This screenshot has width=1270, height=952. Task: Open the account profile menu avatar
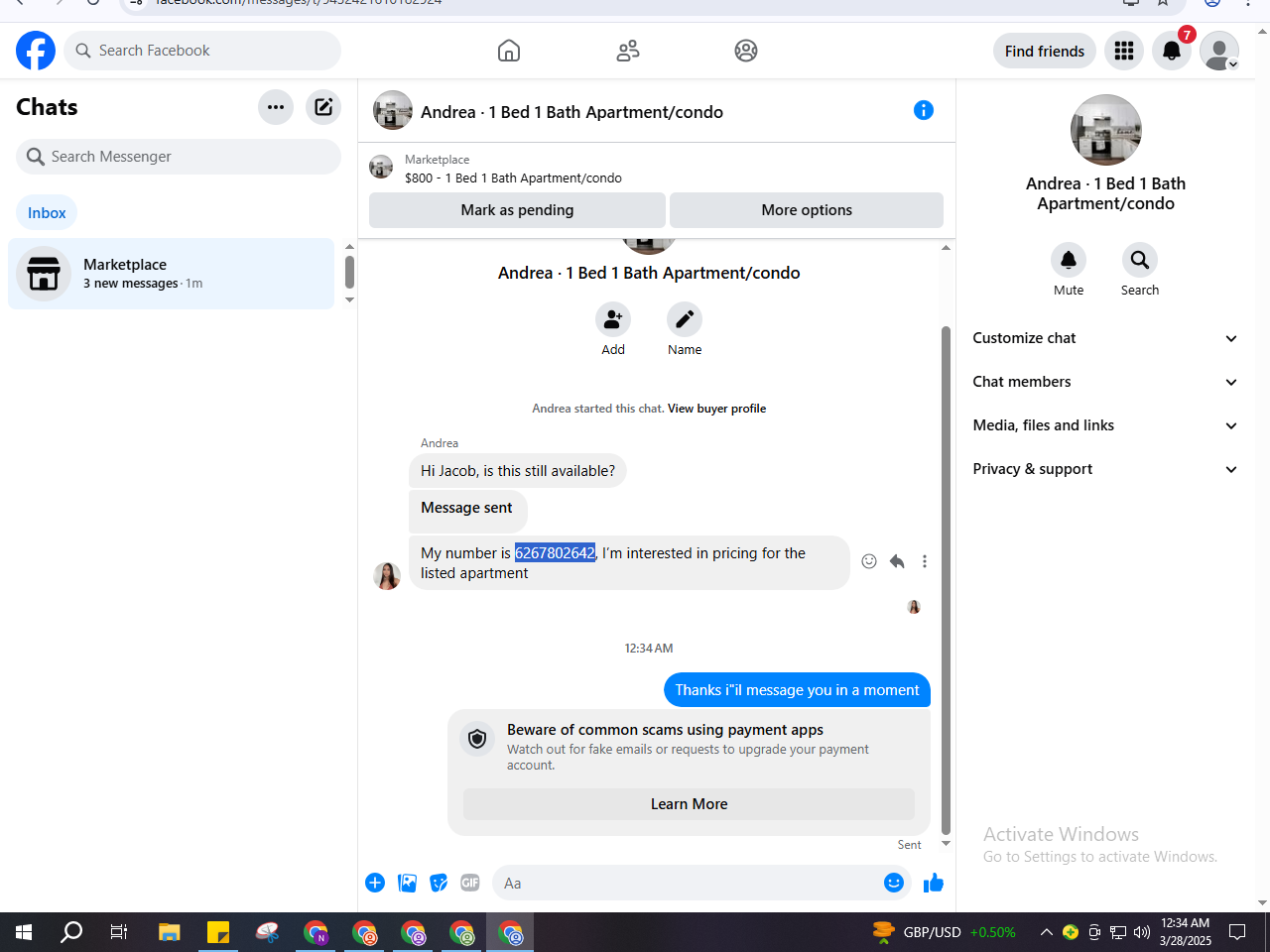[x=1219, y=51]
